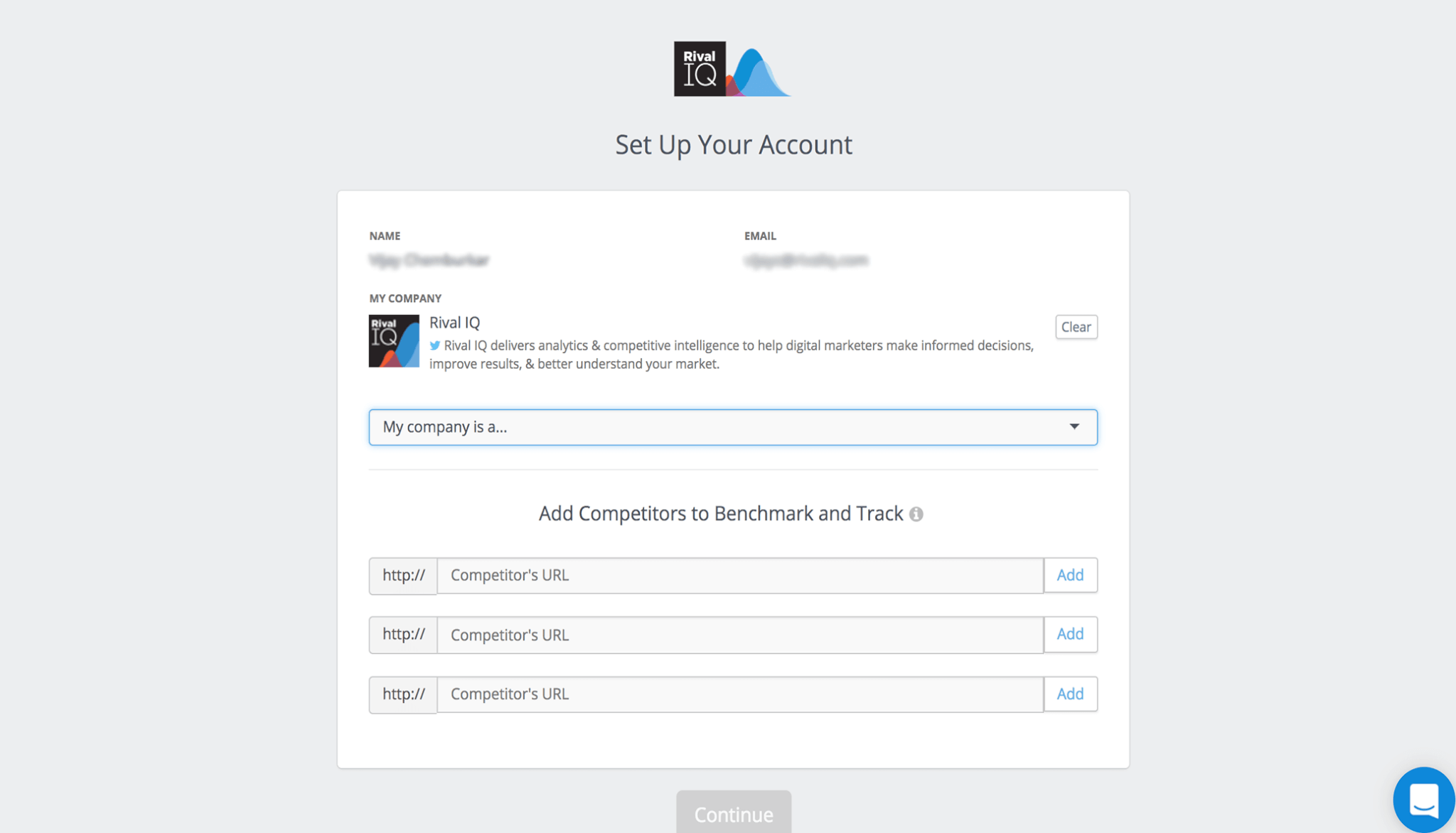
Task: Click the Continue button
Action: [x=734, y=813]
